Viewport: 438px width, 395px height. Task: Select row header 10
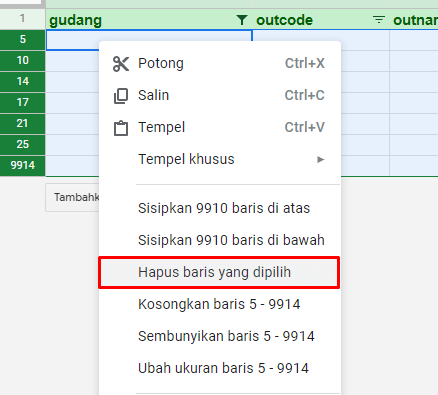22,61
